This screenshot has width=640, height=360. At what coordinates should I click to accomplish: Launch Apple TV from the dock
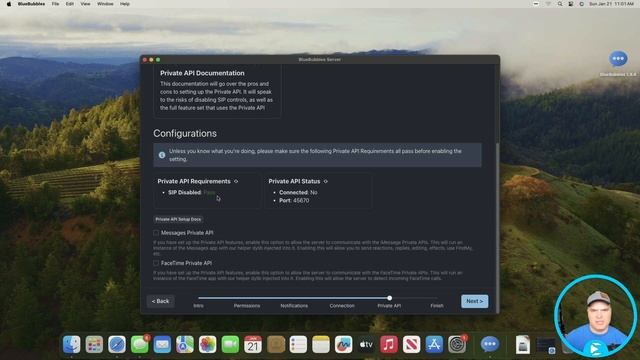point(366,344)
